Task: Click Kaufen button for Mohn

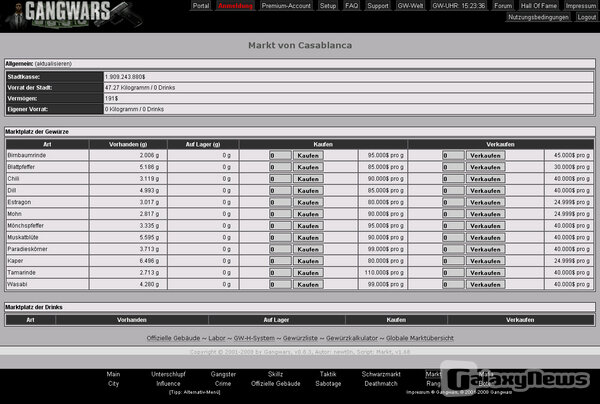Action: pyautogui.click(x=308, y=214)
